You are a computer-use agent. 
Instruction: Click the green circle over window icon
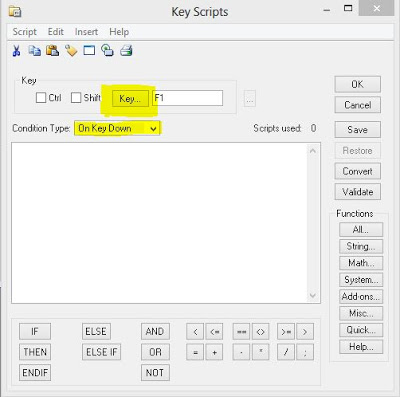(107, 51)
